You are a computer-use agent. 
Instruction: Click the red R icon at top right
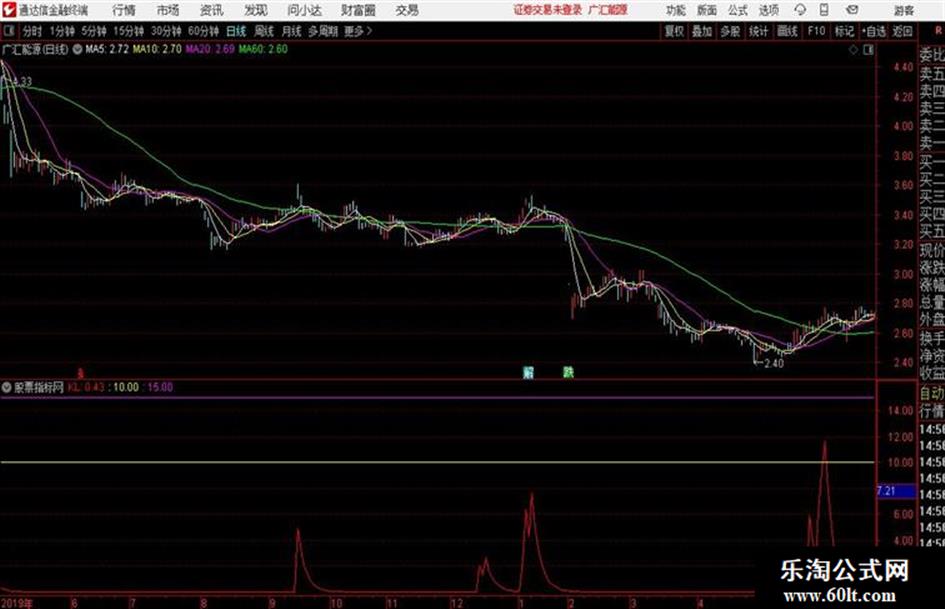point(938,30)
